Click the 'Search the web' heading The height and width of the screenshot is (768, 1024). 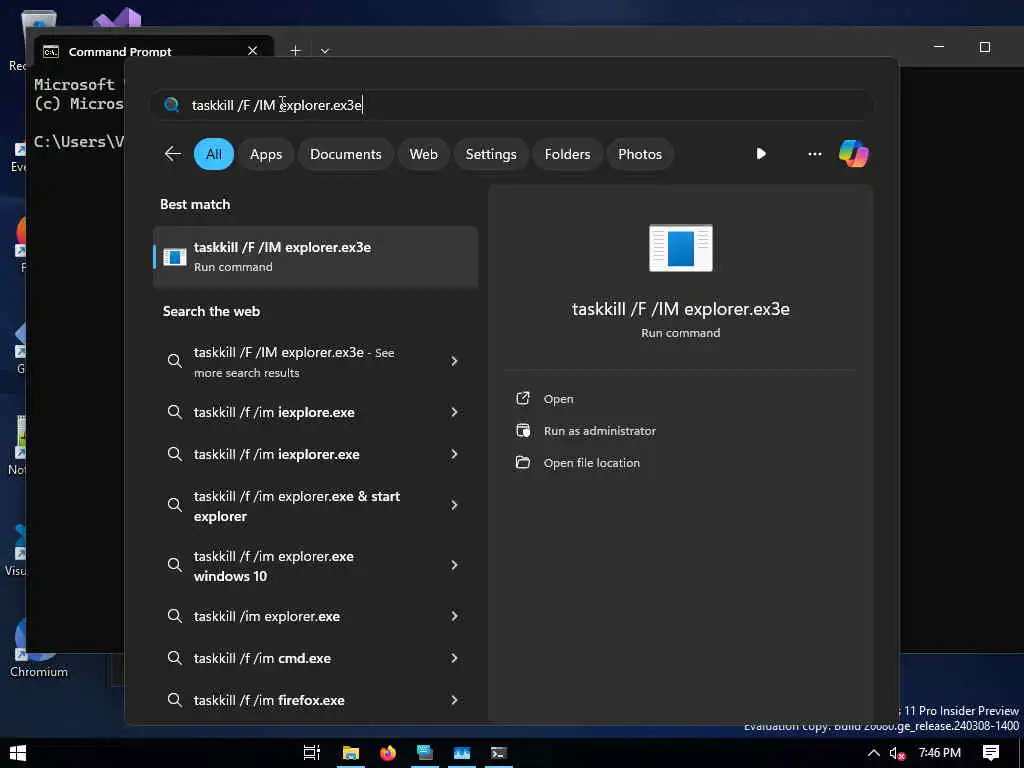(211, 312)
